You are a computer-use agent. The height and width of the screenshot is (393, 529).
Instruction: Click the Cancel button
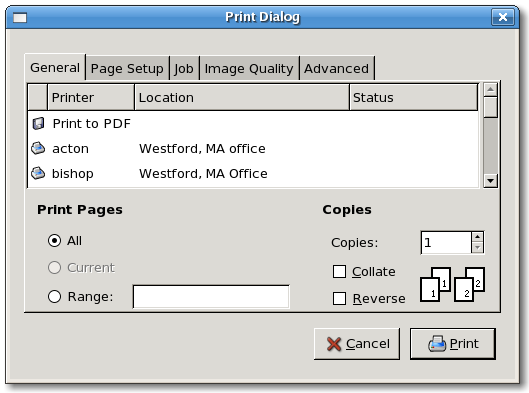point(357,344)
